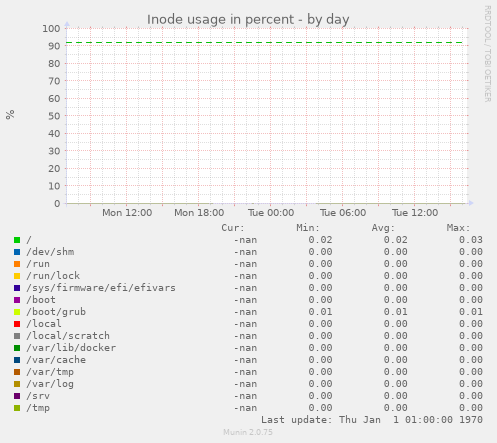Image resolution: width=497 pixels, height=443 pixels.
Task: Select the /sys/firmware/efi/efivars label
Action: (101, 288)
